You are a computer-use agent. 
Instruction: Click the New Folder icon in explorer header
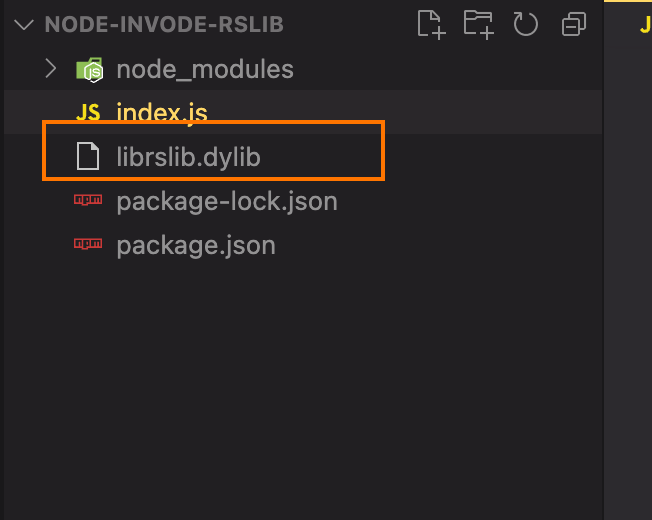click(479, 25)
